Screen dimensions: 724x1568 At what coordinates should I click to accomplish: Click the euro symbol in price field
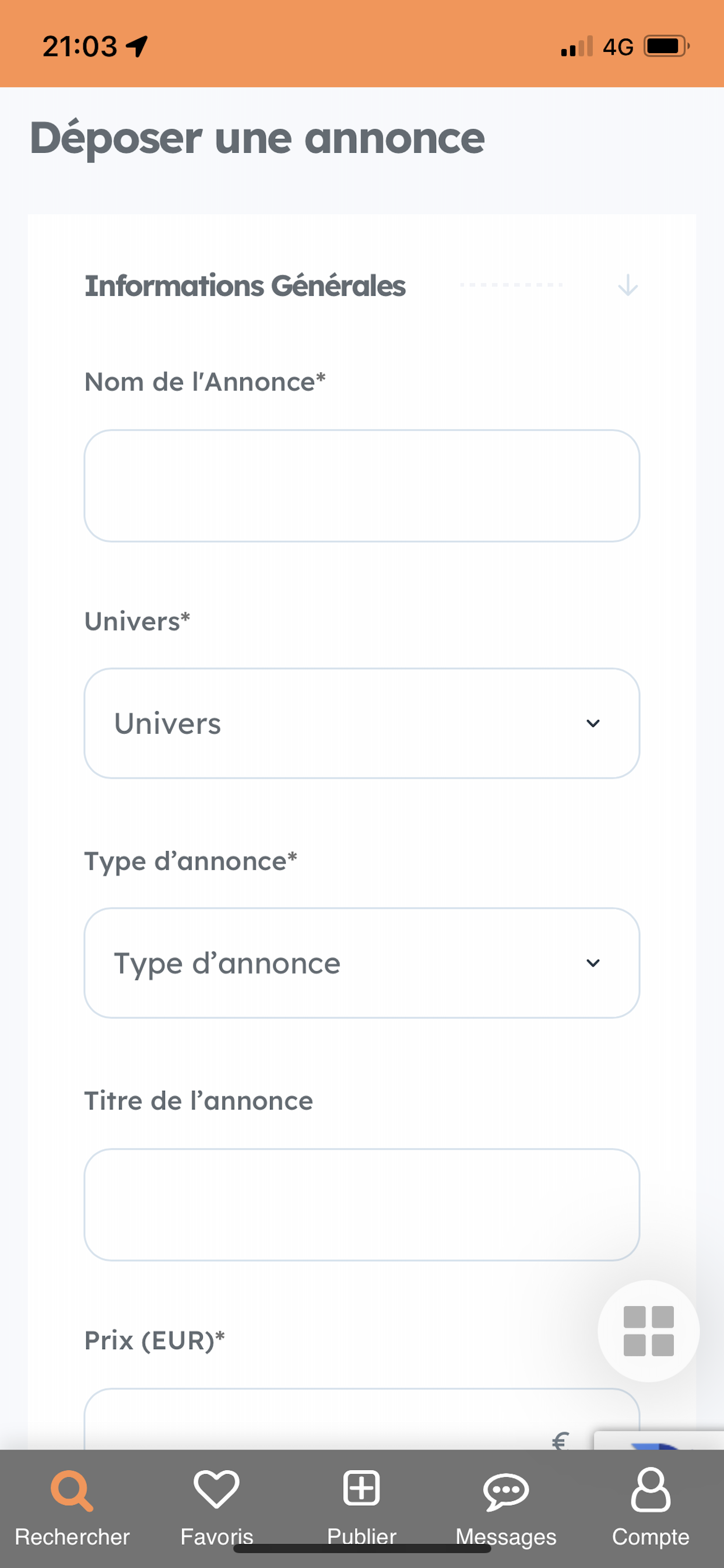tap(560, 1440)
